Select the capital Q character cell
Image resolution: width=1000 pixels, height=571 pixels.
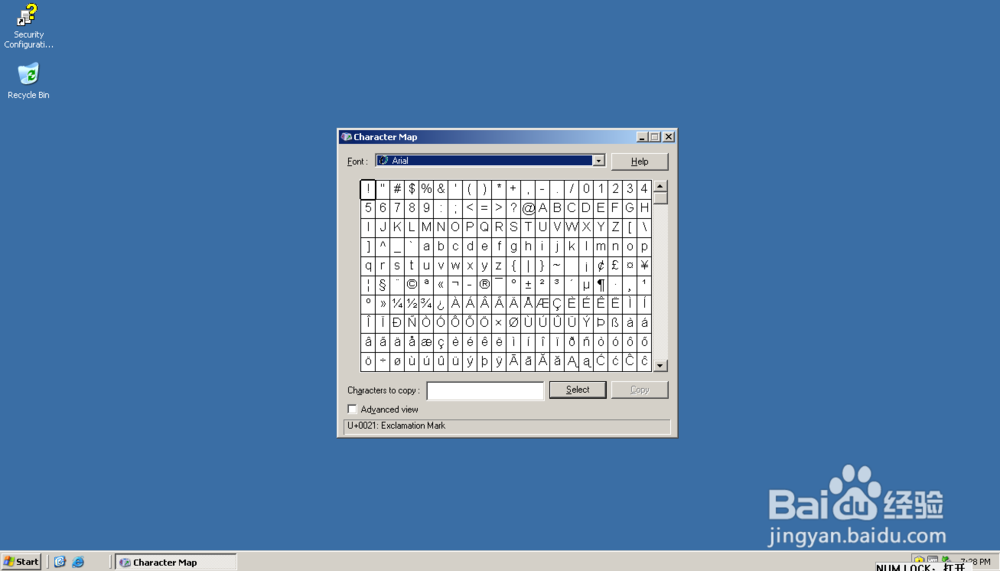(x=484, y=227)
